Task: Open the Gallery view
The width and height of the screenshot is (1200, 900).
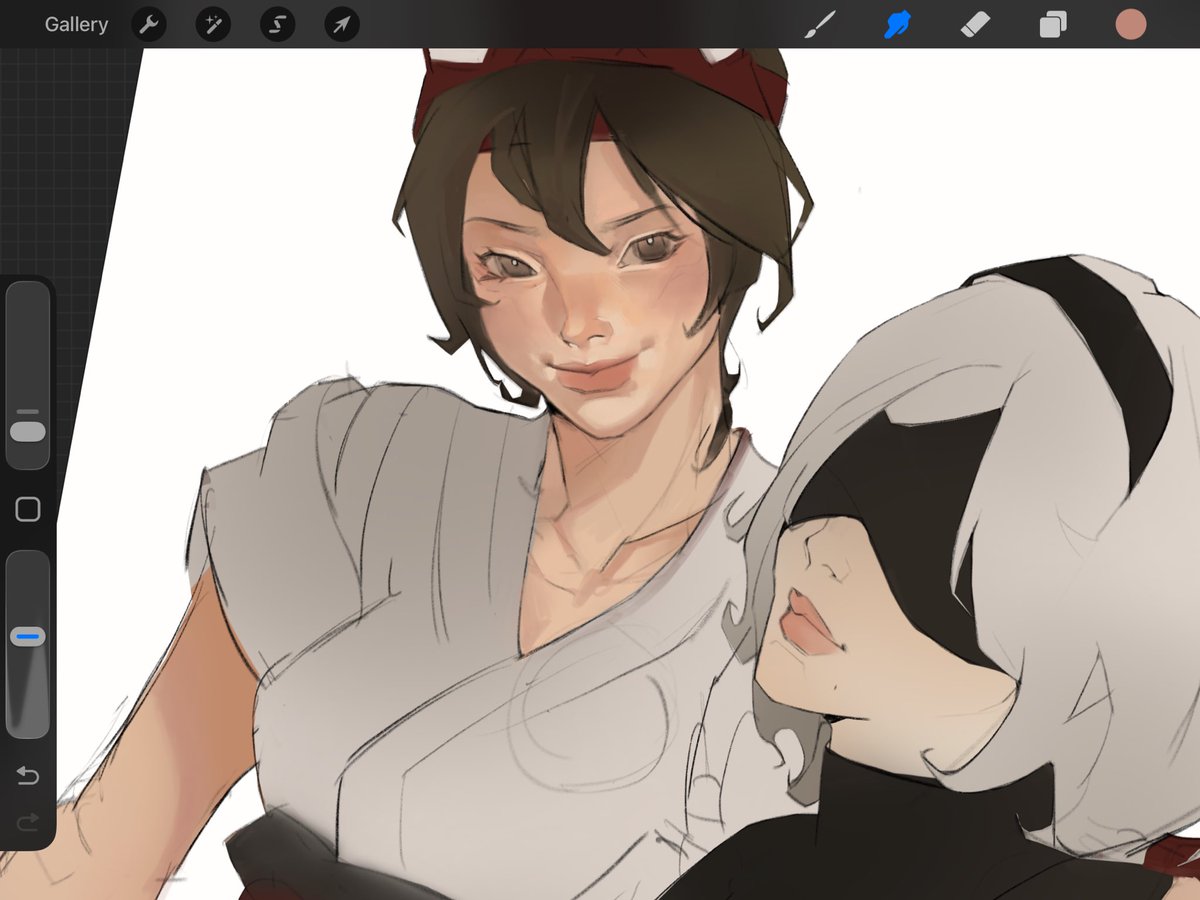Action: tap(76, 24)
